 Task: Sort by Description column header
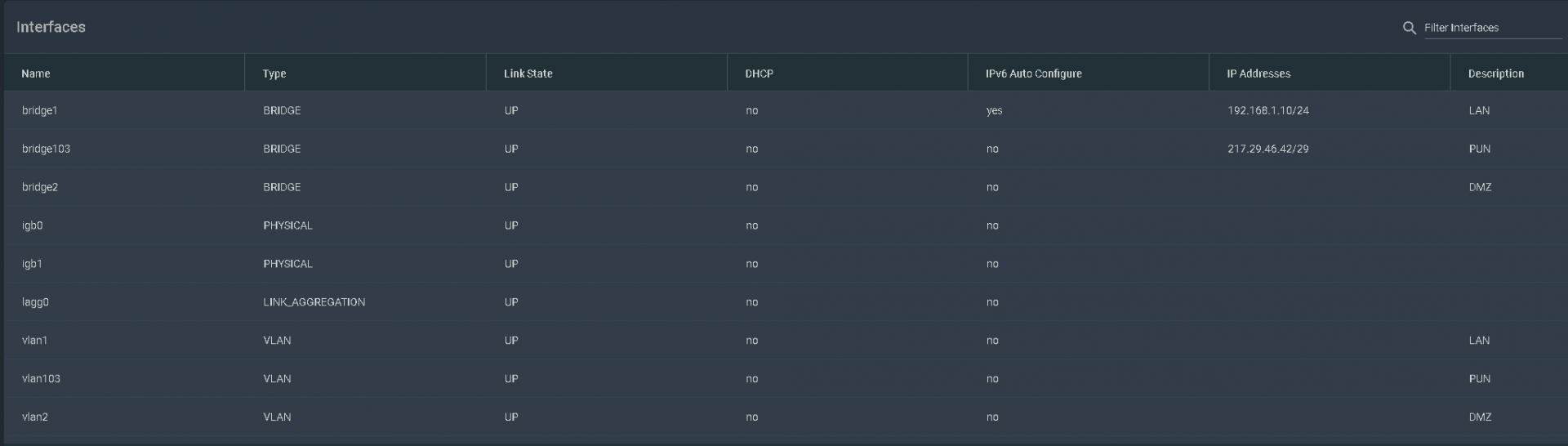1496,74
